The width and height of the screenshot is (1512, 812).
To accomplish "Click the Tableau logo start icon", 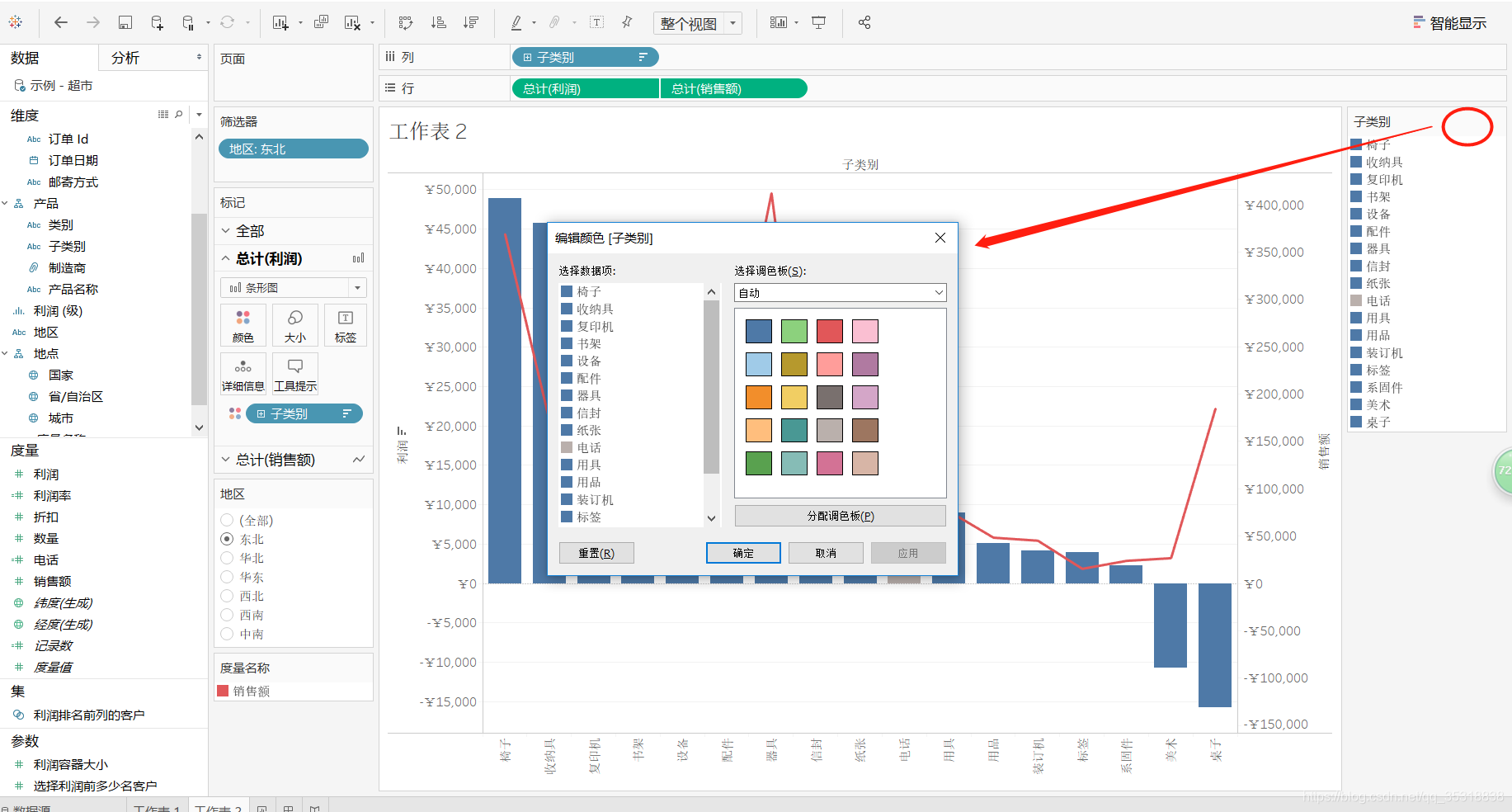I will tap(15, 22).
